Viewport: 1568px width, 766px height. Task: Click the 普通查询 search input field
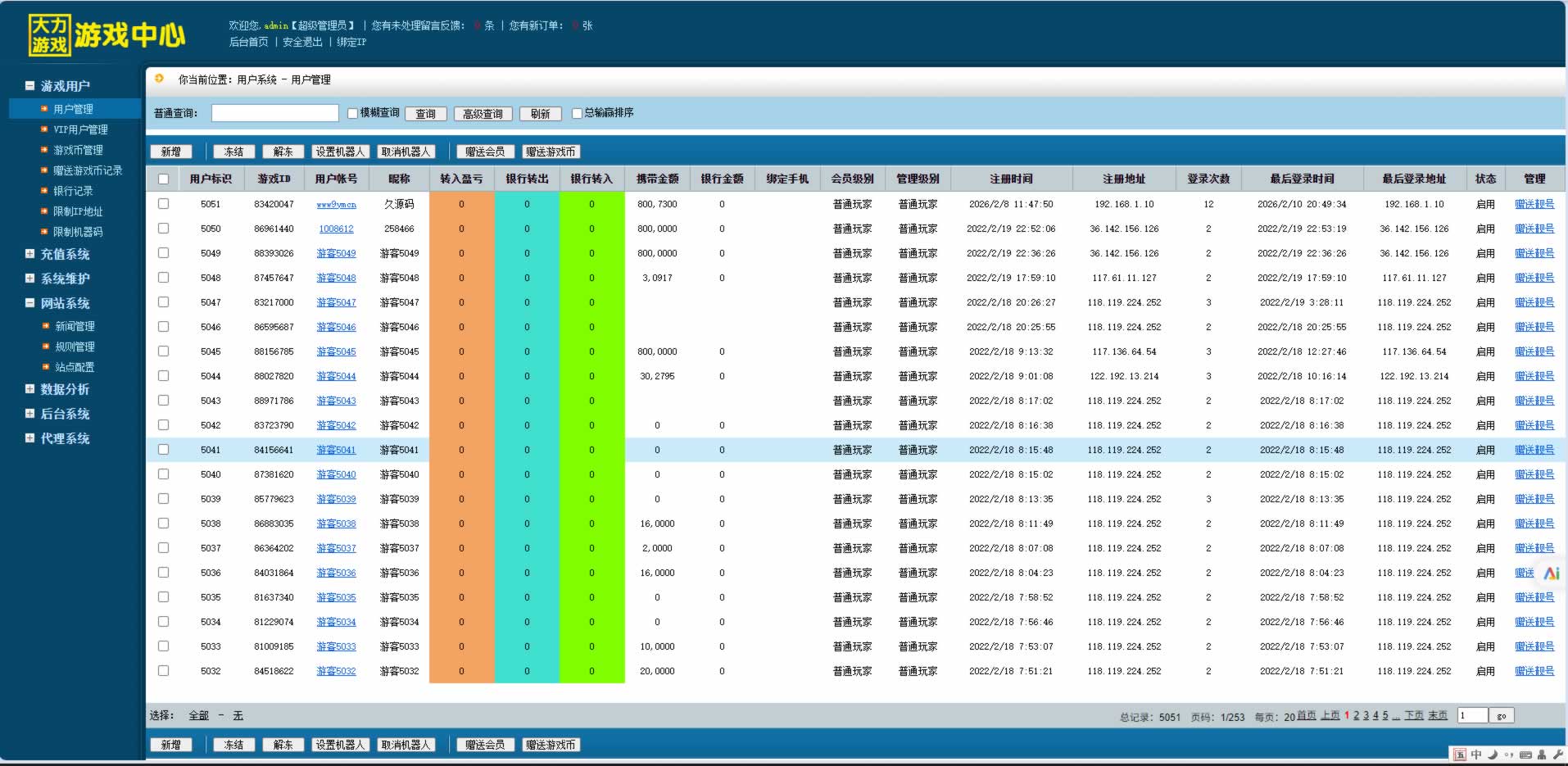274,113
